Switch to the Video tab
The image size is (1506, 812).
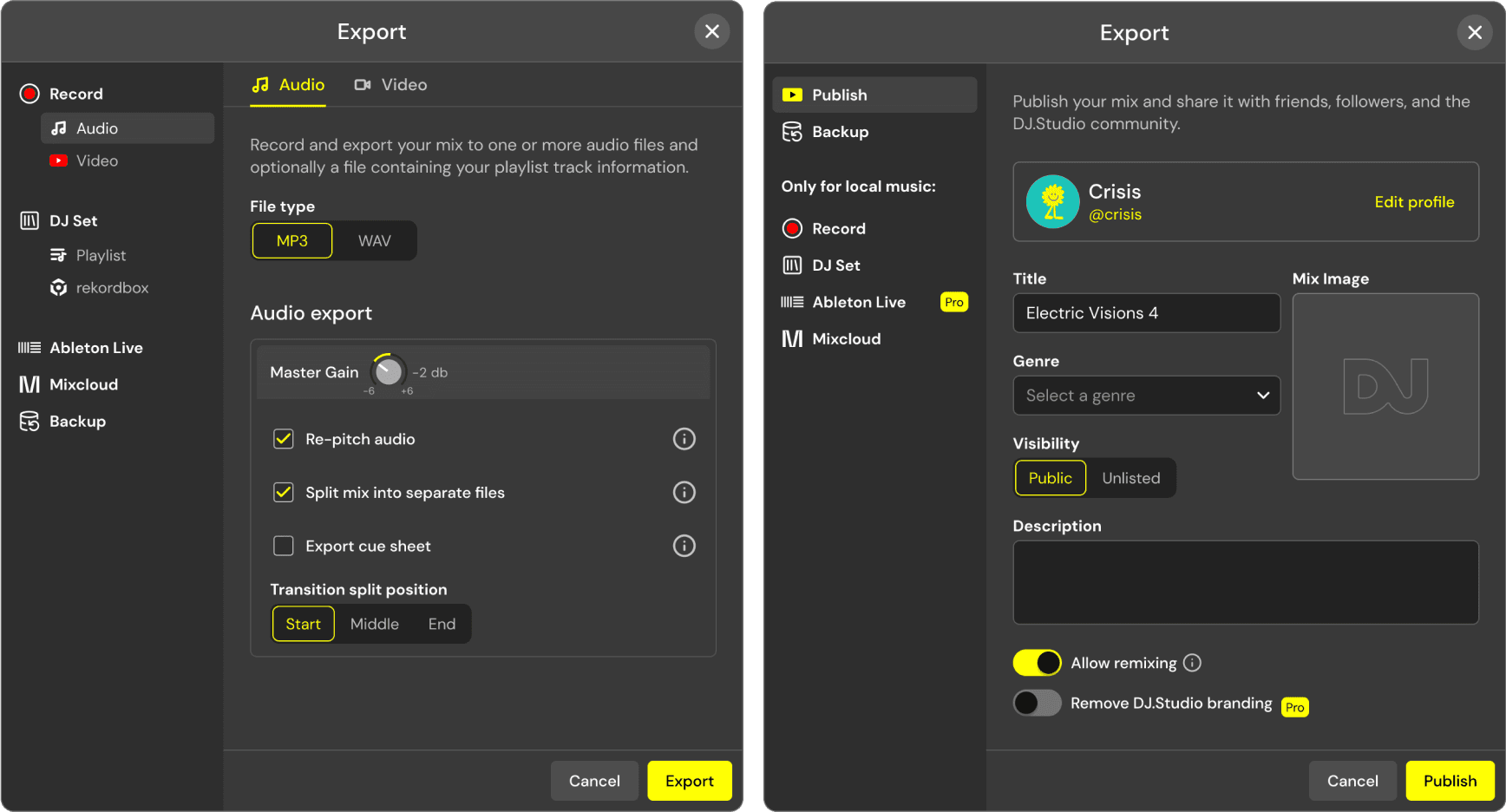[x=390, y=85]
